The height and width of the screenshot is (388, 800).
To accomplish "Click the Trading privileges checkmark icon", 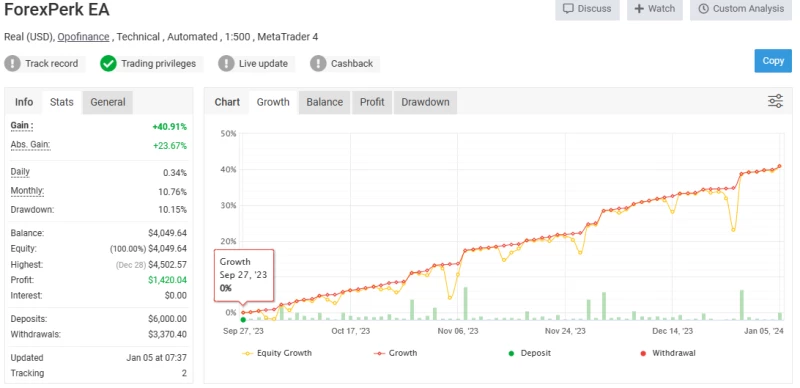I will pos(108,64).
